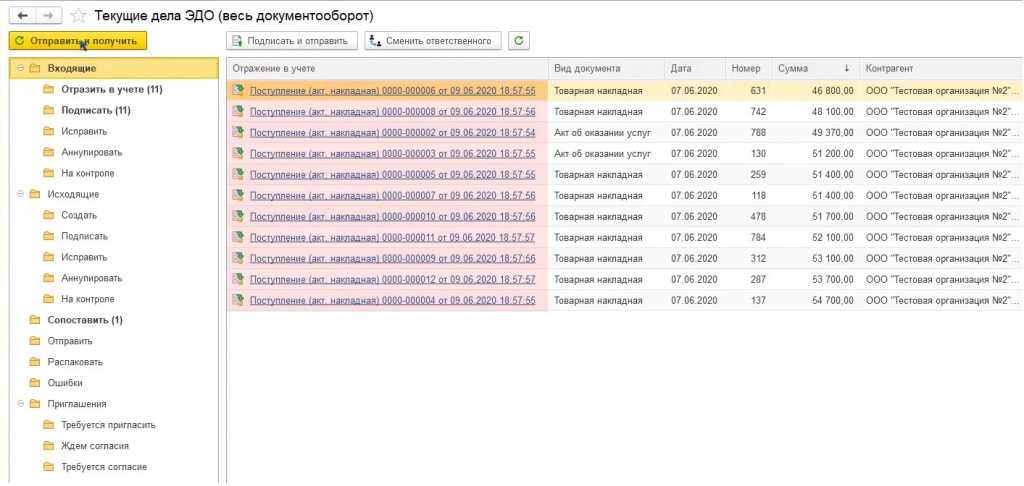Viewport: 1024px width, 486px height.
Task: Select sum cell 54 700,00
Action: tap(815, 300)
